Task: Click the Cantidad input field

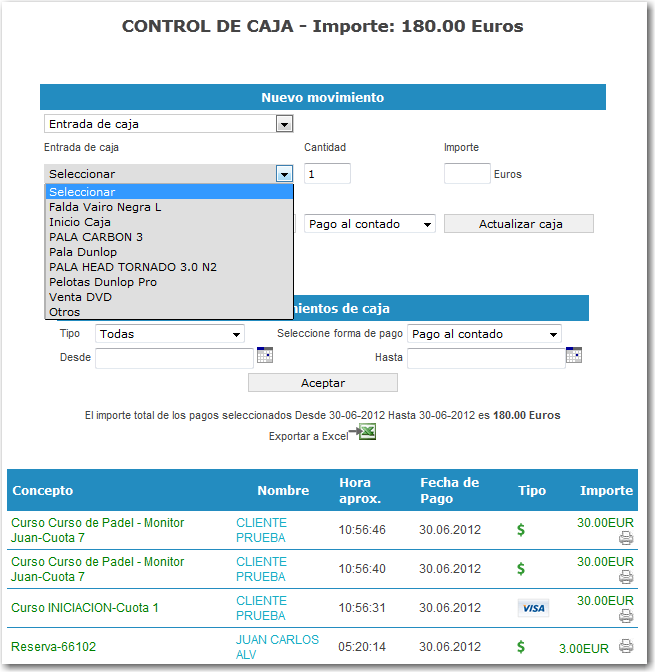Action: point(328,174)
